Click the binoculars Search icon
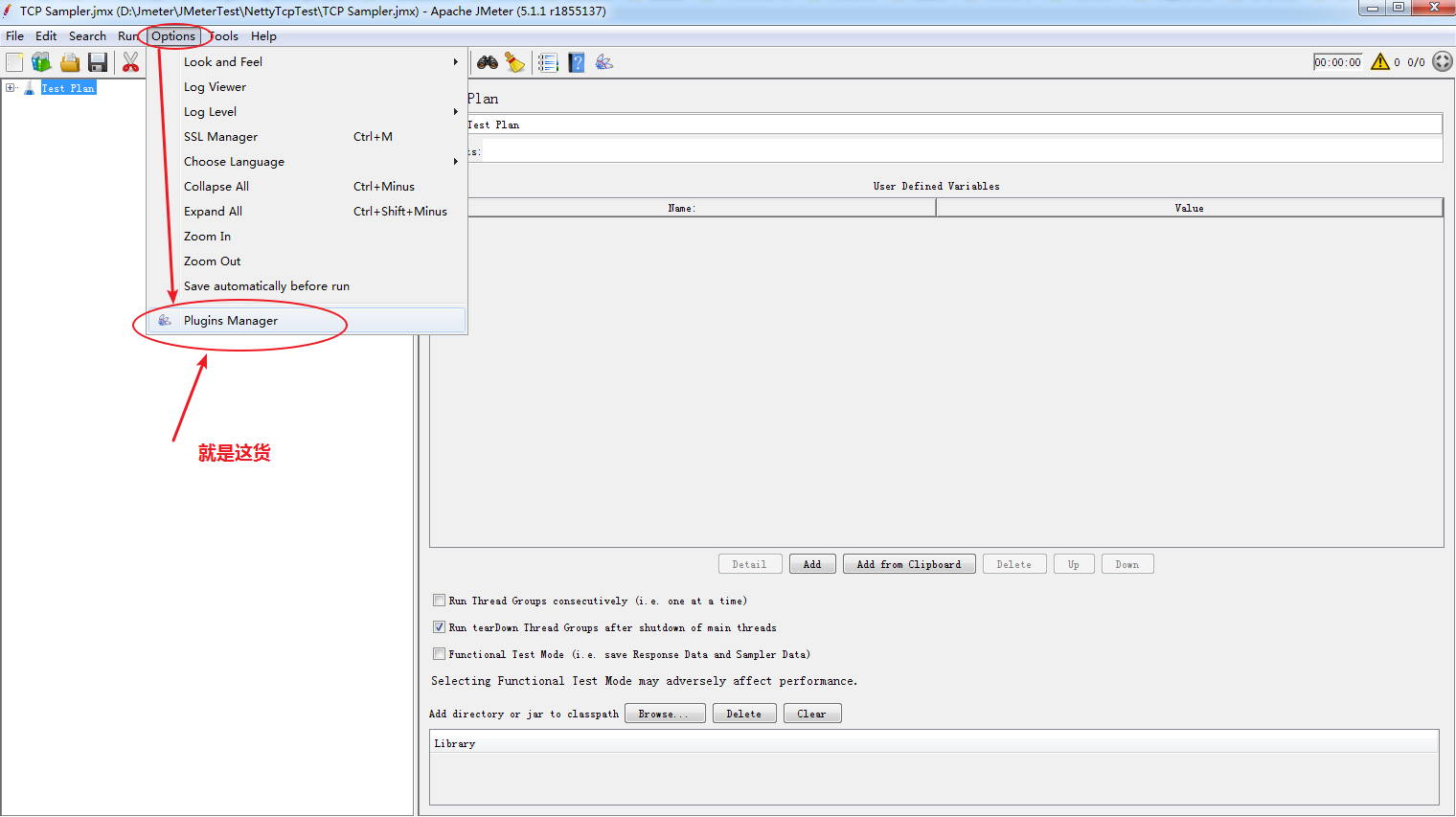Screen dimensions: 1456x817 pyautogui.click(x=488, y=62)
